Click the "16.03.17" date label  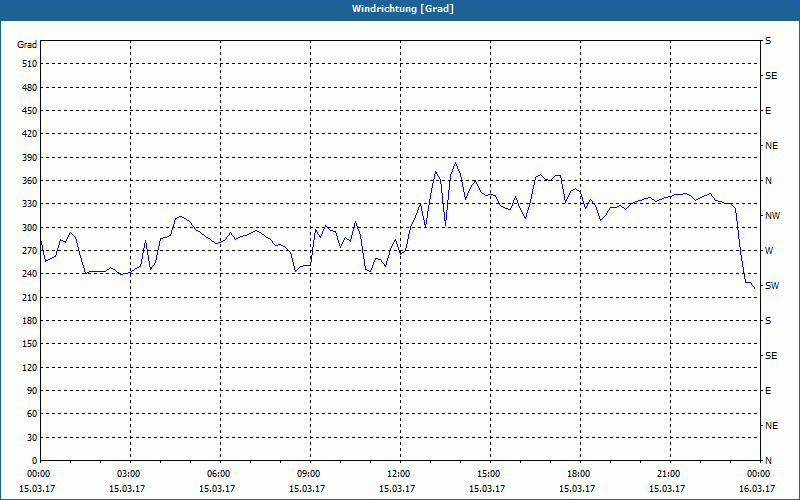click(x=757, y=489)
